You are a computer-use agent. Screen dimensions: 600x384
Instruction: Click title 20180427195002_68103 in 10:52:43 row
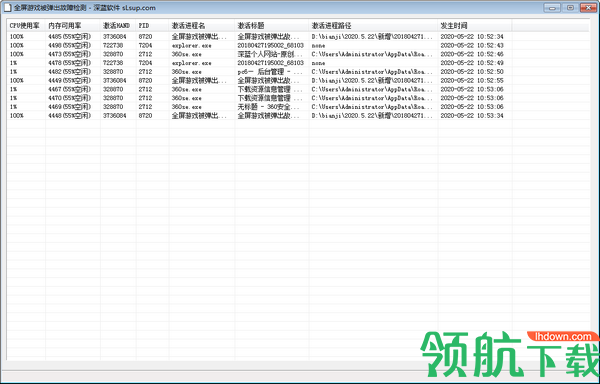point(270,46)
